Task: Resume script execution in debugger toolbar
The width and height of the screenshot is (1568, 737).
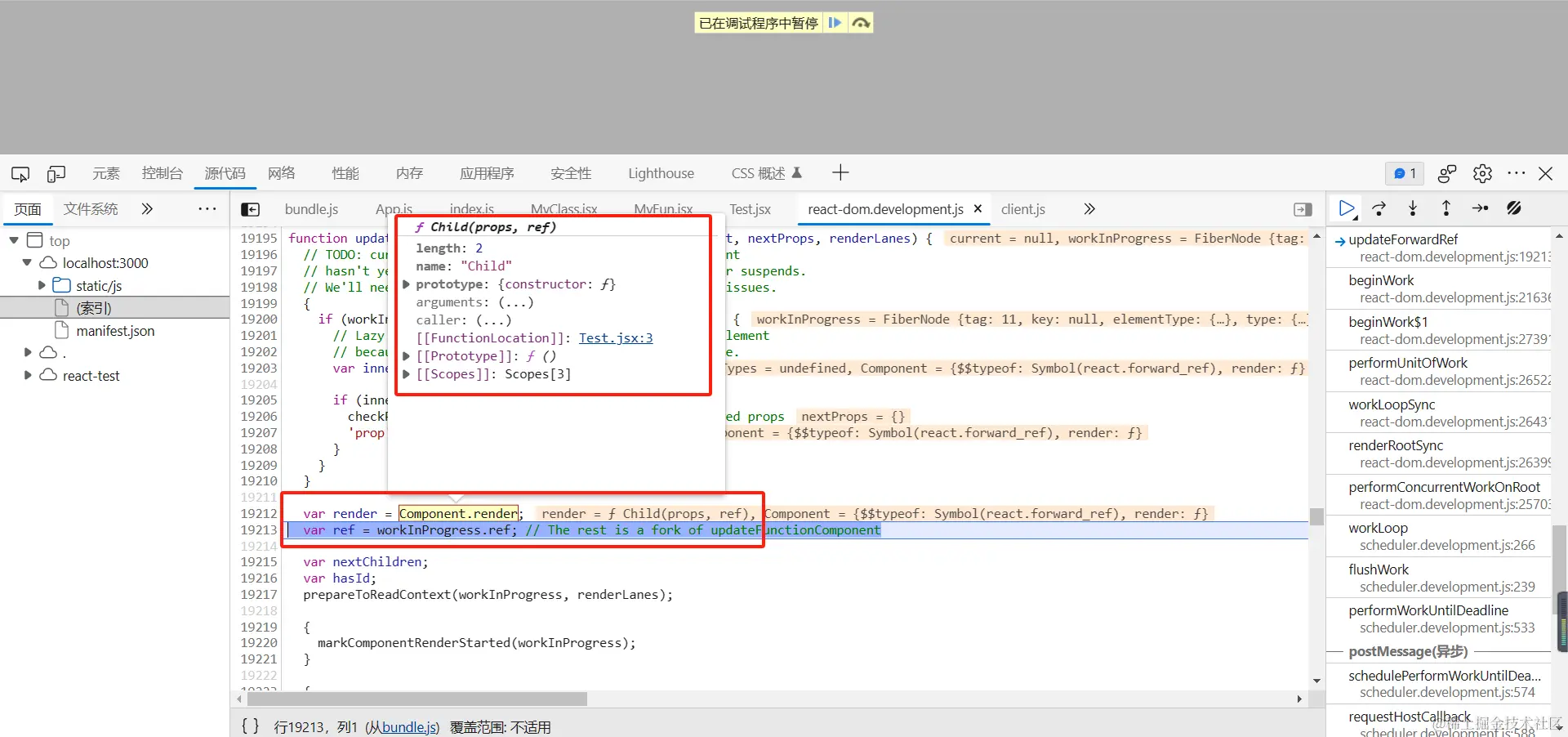Action: 1347,208
